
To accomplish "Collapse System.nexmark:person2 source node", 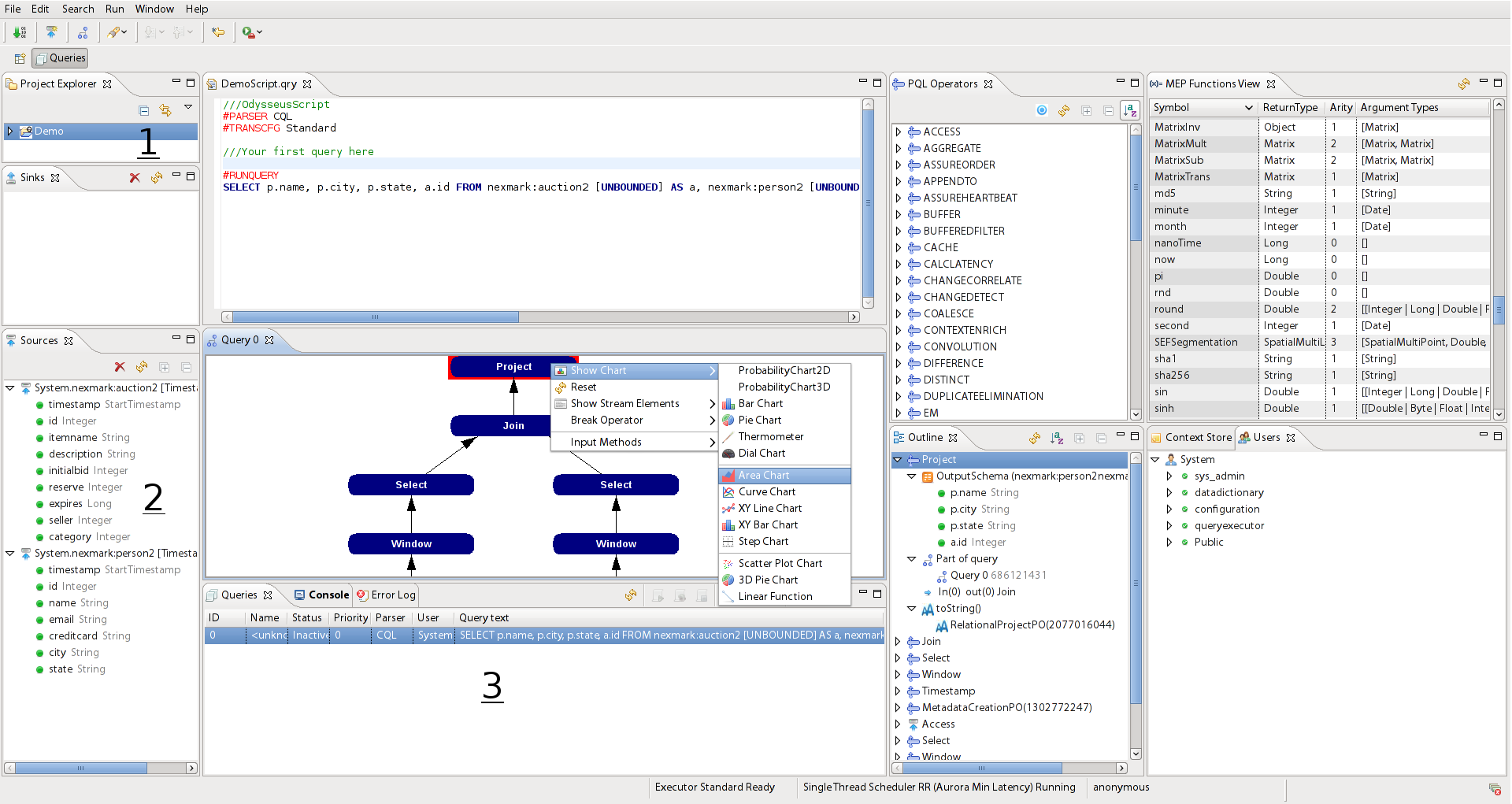I will [10, 554].
